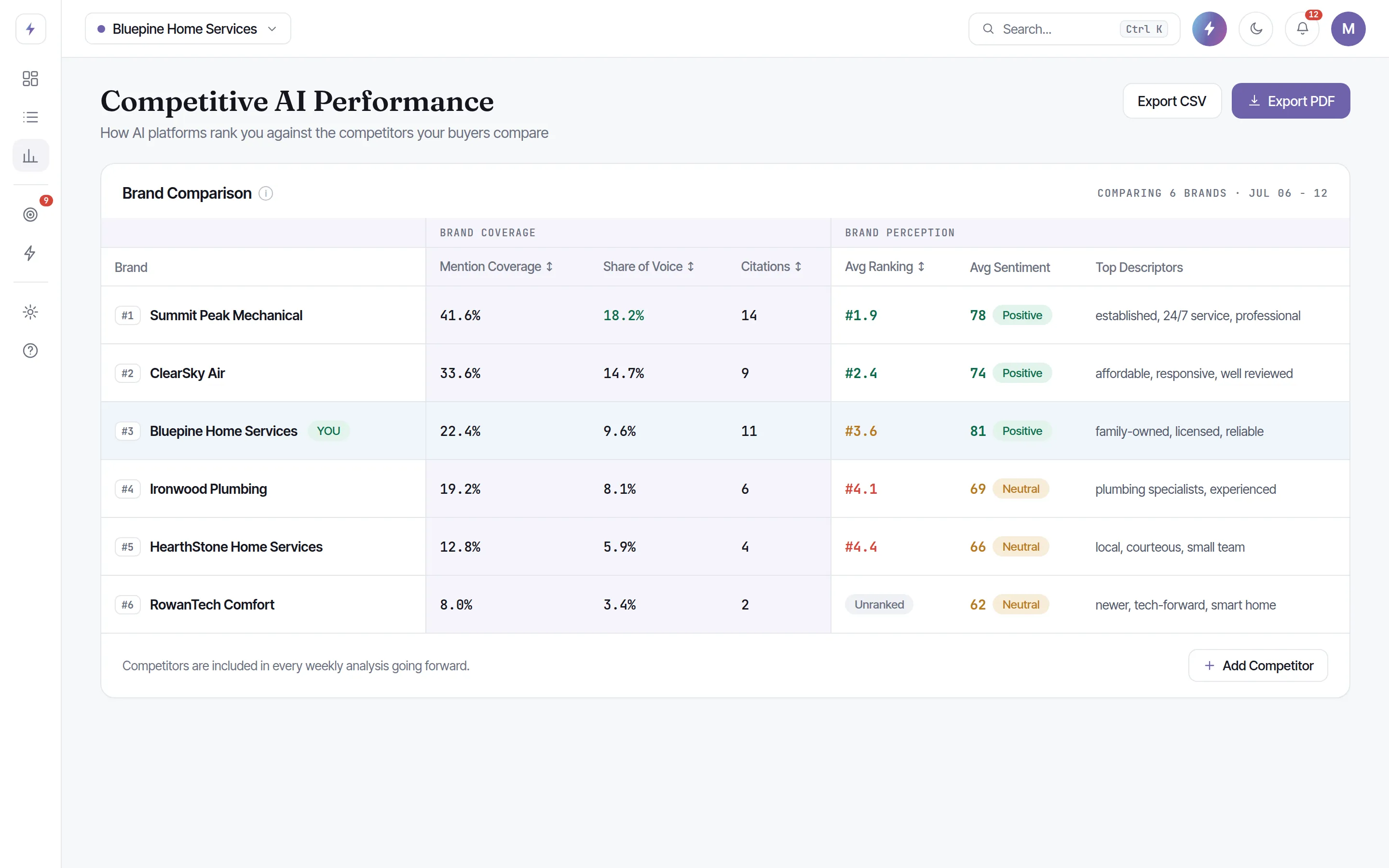Screen dimensions: 1389x868
Task: Open the target icon with 9 badge
Action: 30,215
